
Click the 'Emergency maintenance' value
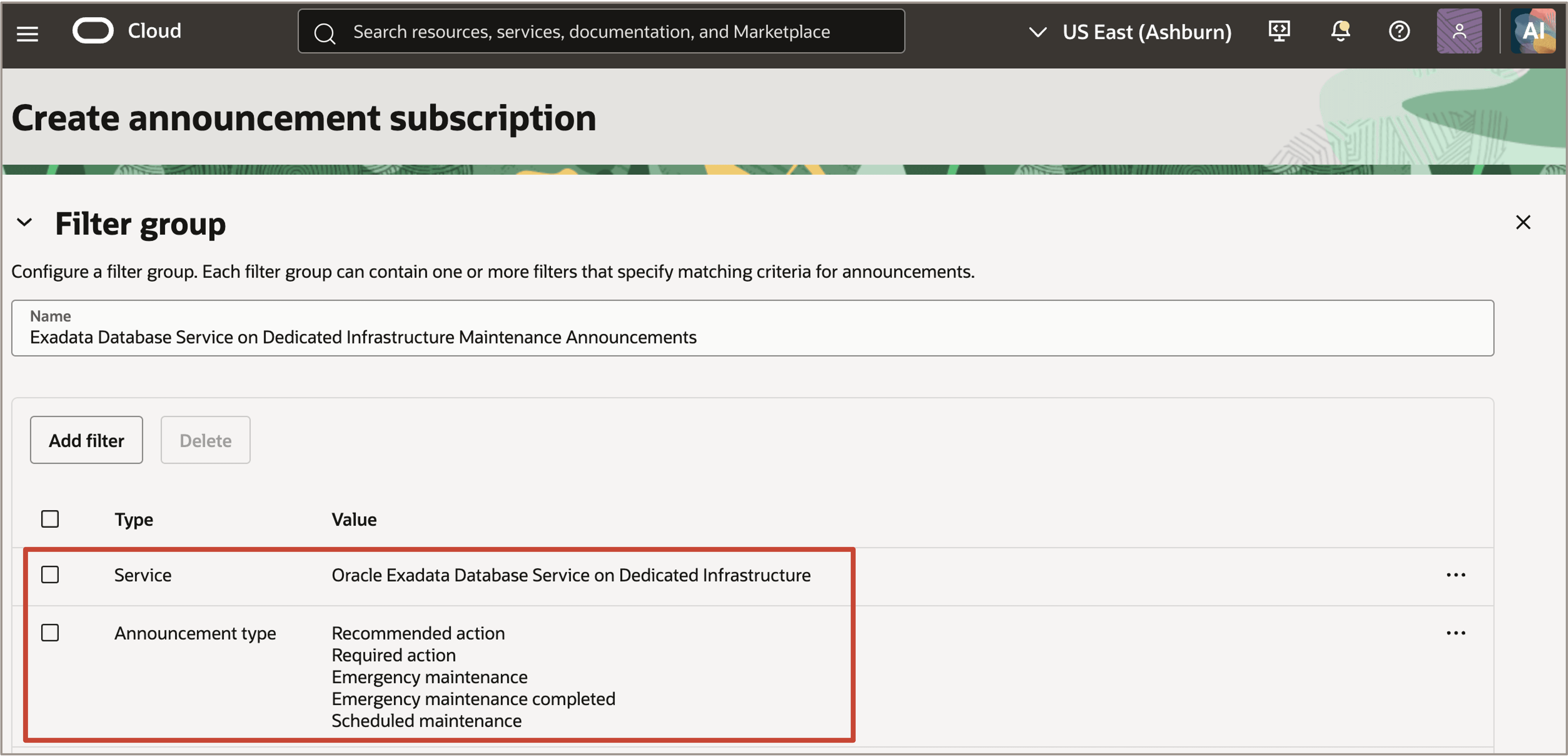(430, 678)
